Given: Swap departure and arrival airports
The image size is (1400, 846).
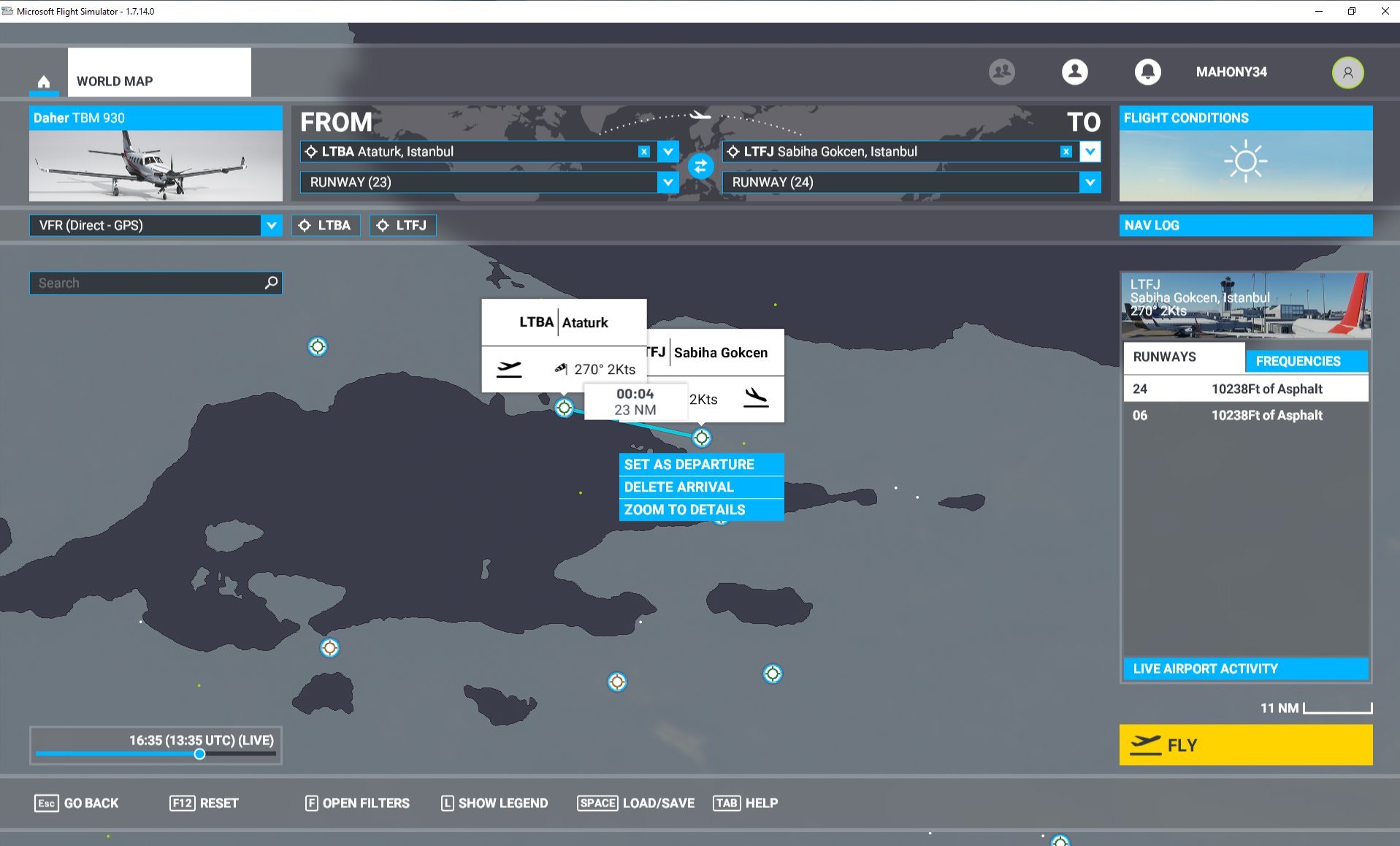Looking at the screenshot, I should tap(700, 167).
